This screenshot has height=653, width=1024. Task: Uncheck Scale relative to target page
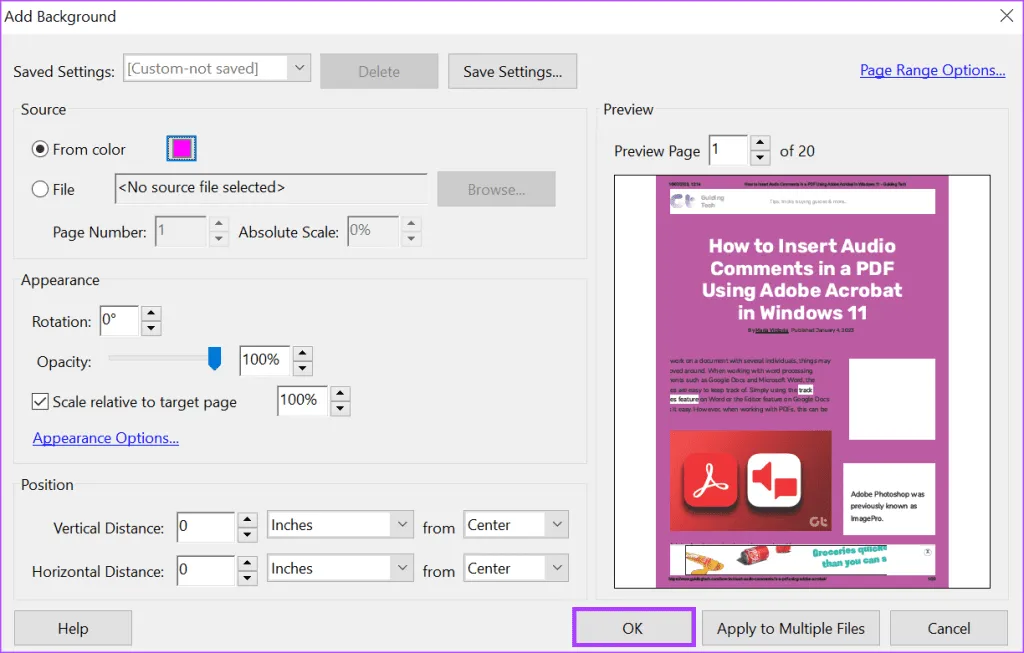40,401
